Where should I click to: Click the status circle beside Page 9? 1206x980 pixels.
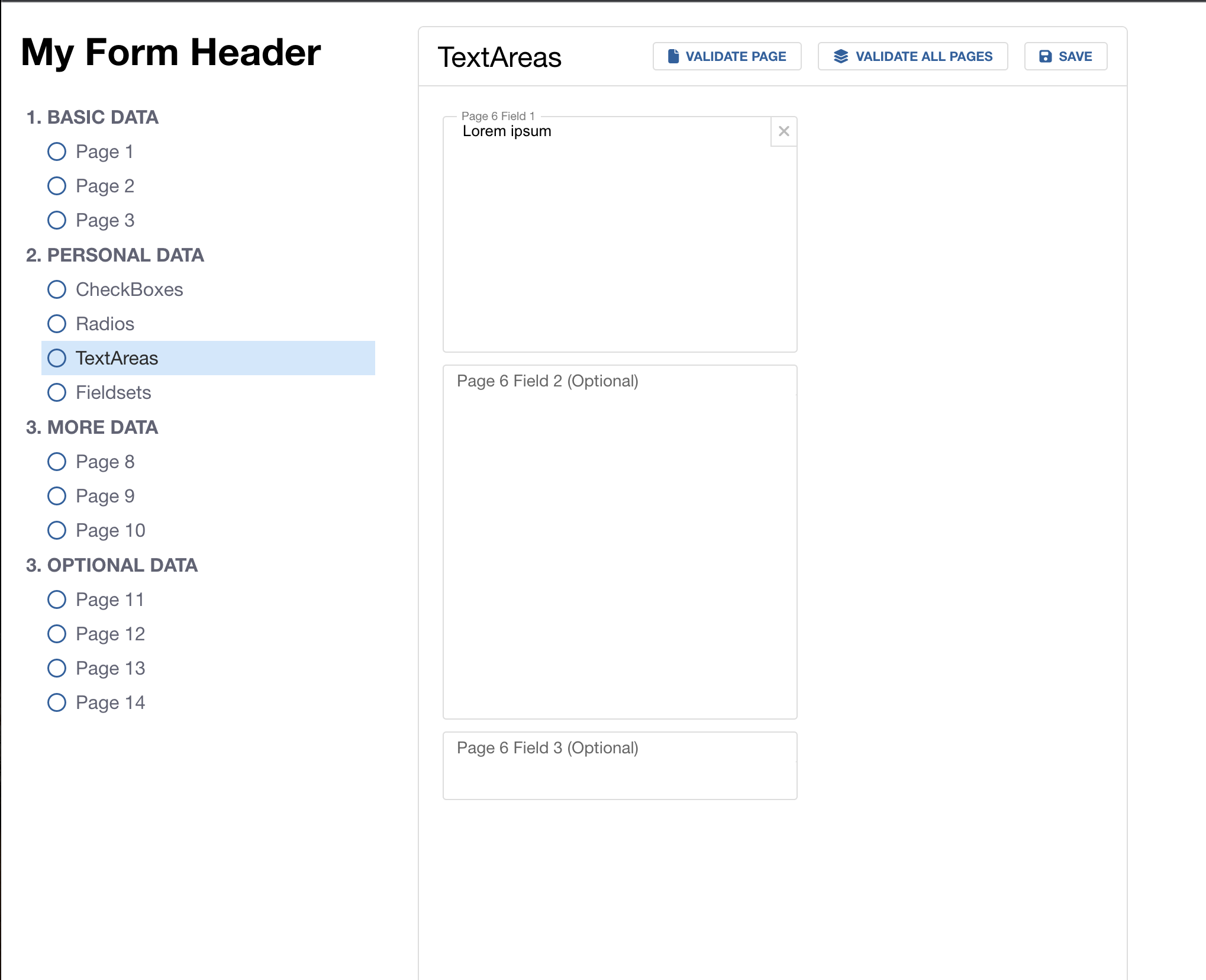(57, 496)
